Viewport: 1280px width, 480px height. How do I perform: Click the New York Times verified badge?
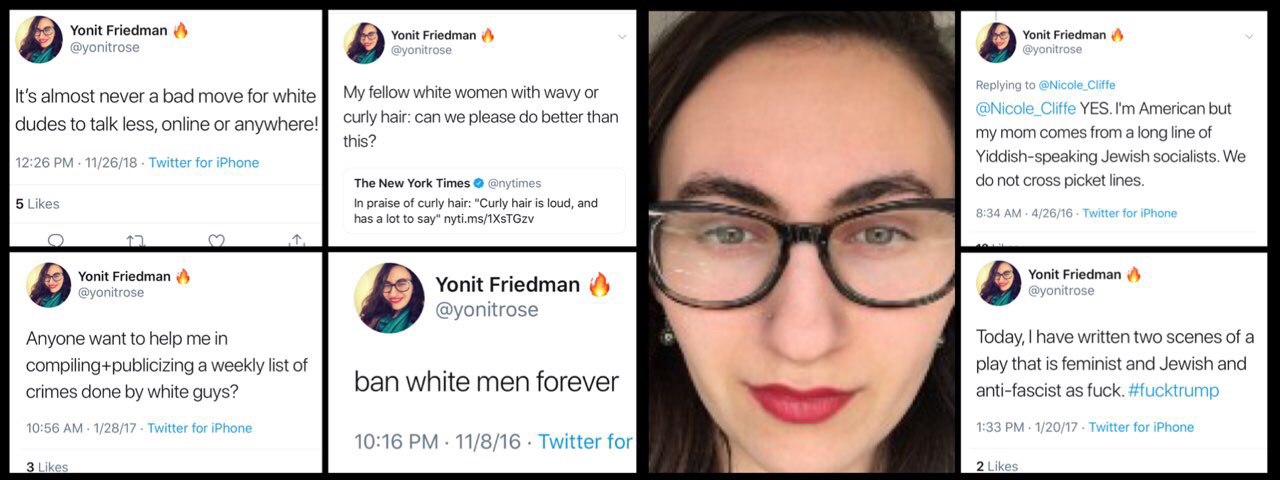[479, 183]
